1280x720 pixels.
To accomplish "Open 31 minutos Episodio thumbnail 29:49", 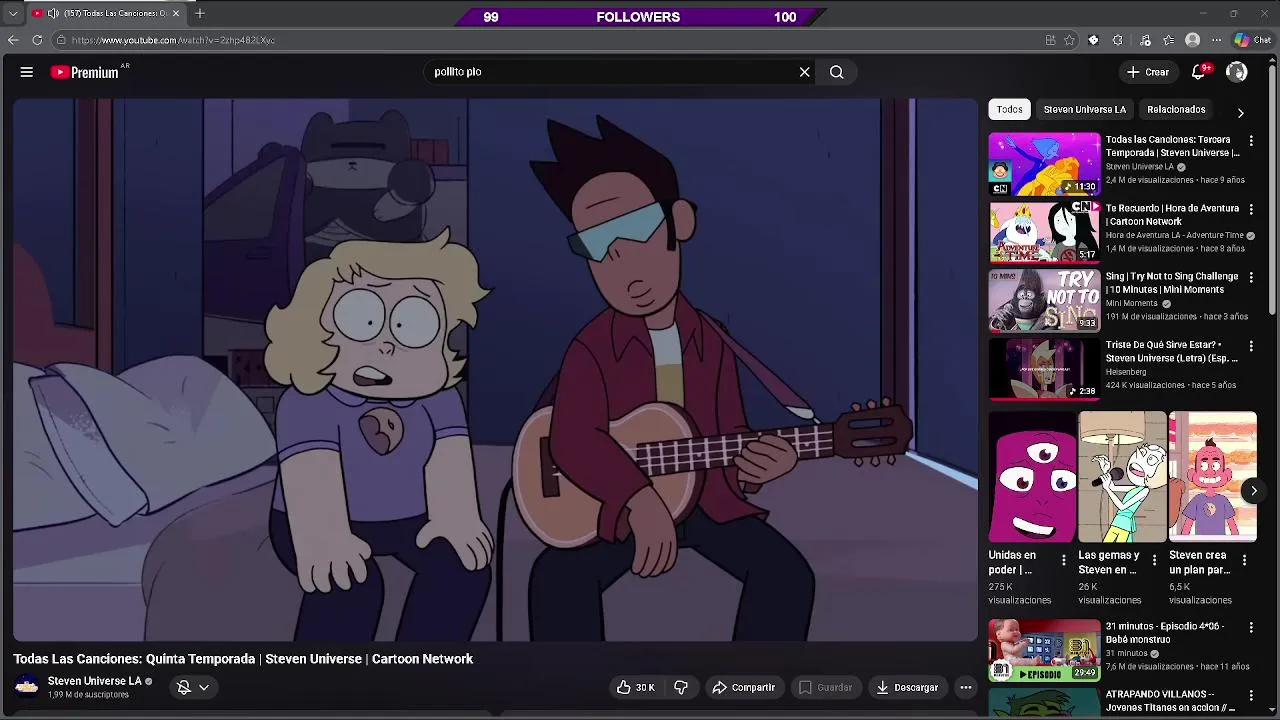I will [x=1044, y=650].
